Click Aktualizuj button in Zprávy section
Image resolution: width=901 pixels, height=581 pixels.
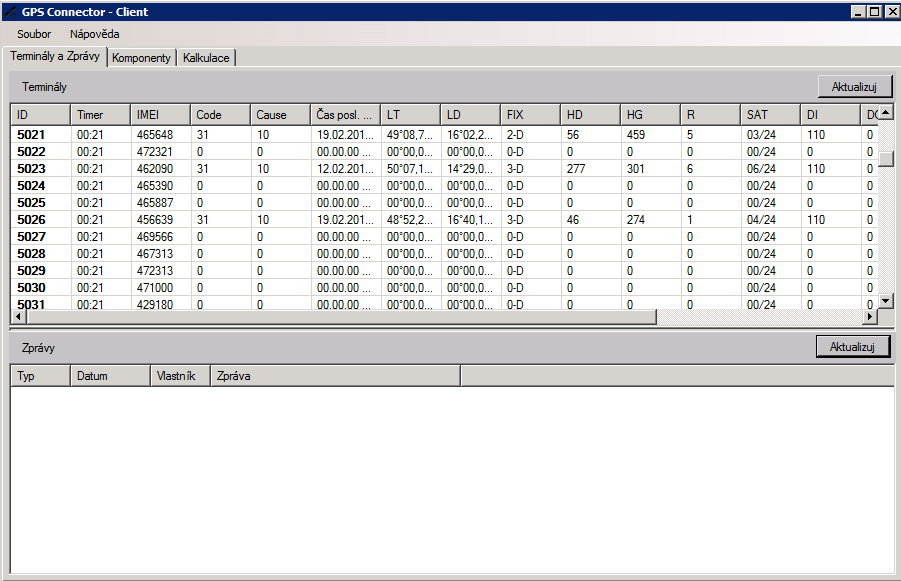click(853, 347)
